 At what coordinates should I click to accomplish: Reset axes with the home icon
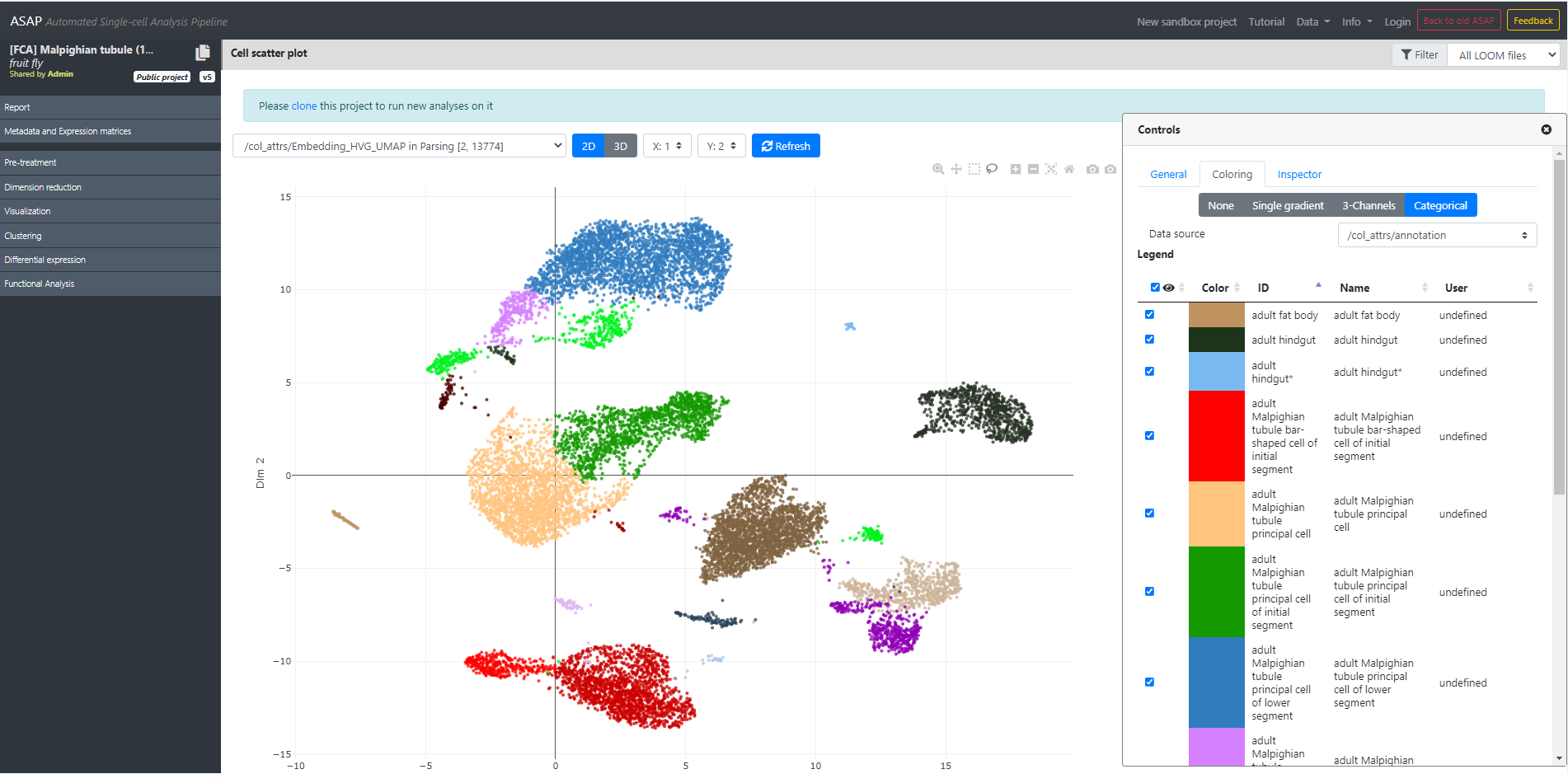(x=1068, y=168)
